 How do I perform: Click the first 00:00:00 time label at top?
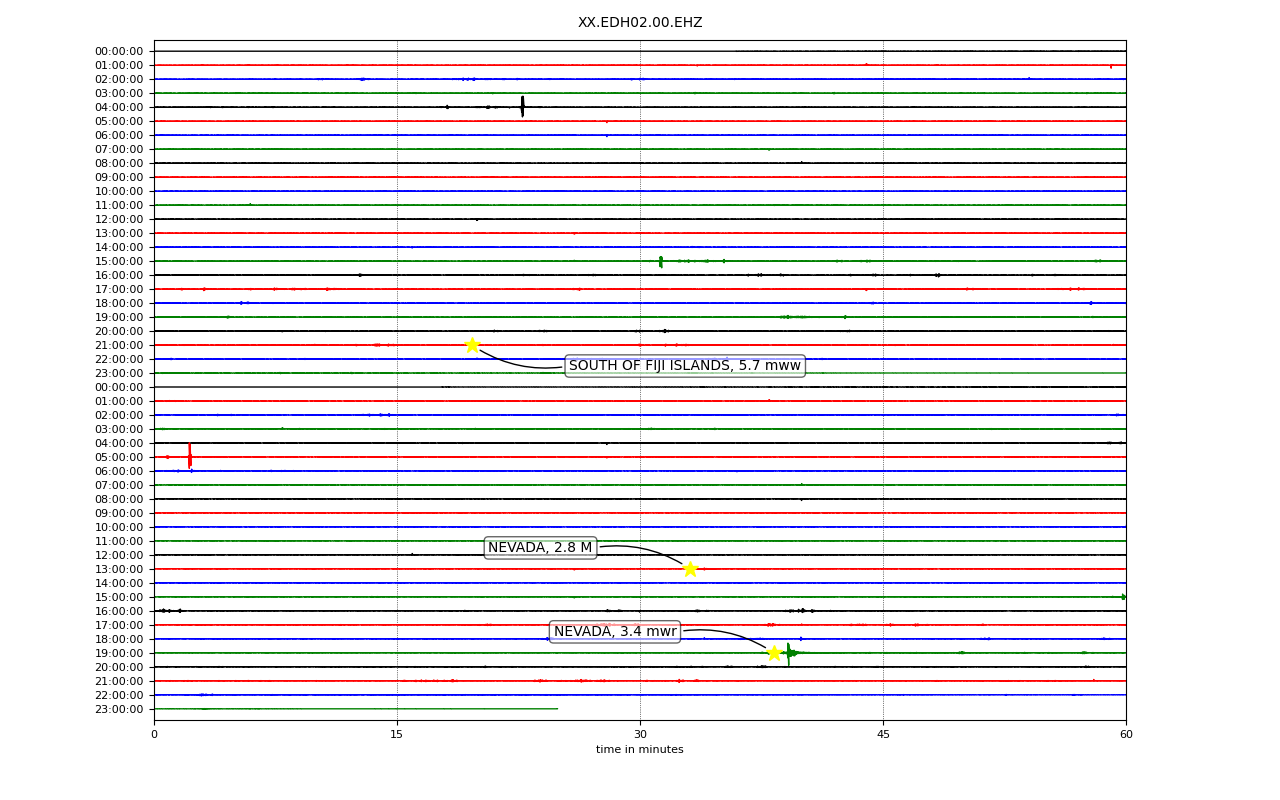coord(119,51)
